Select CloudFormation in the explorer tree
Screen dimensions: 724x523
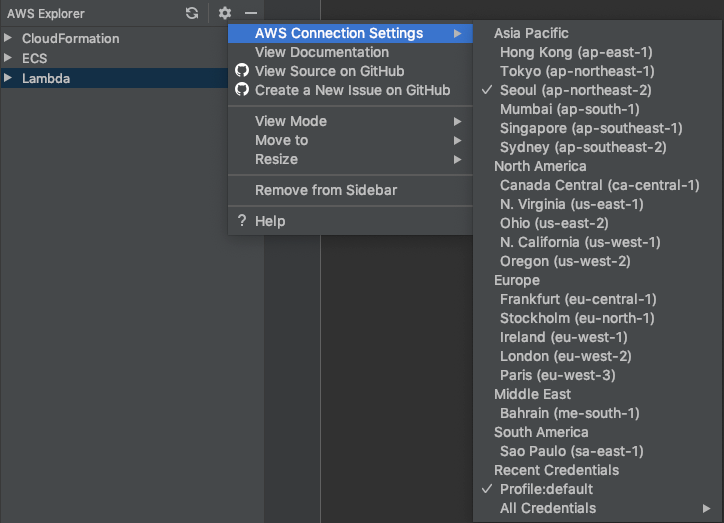[71, 38]
